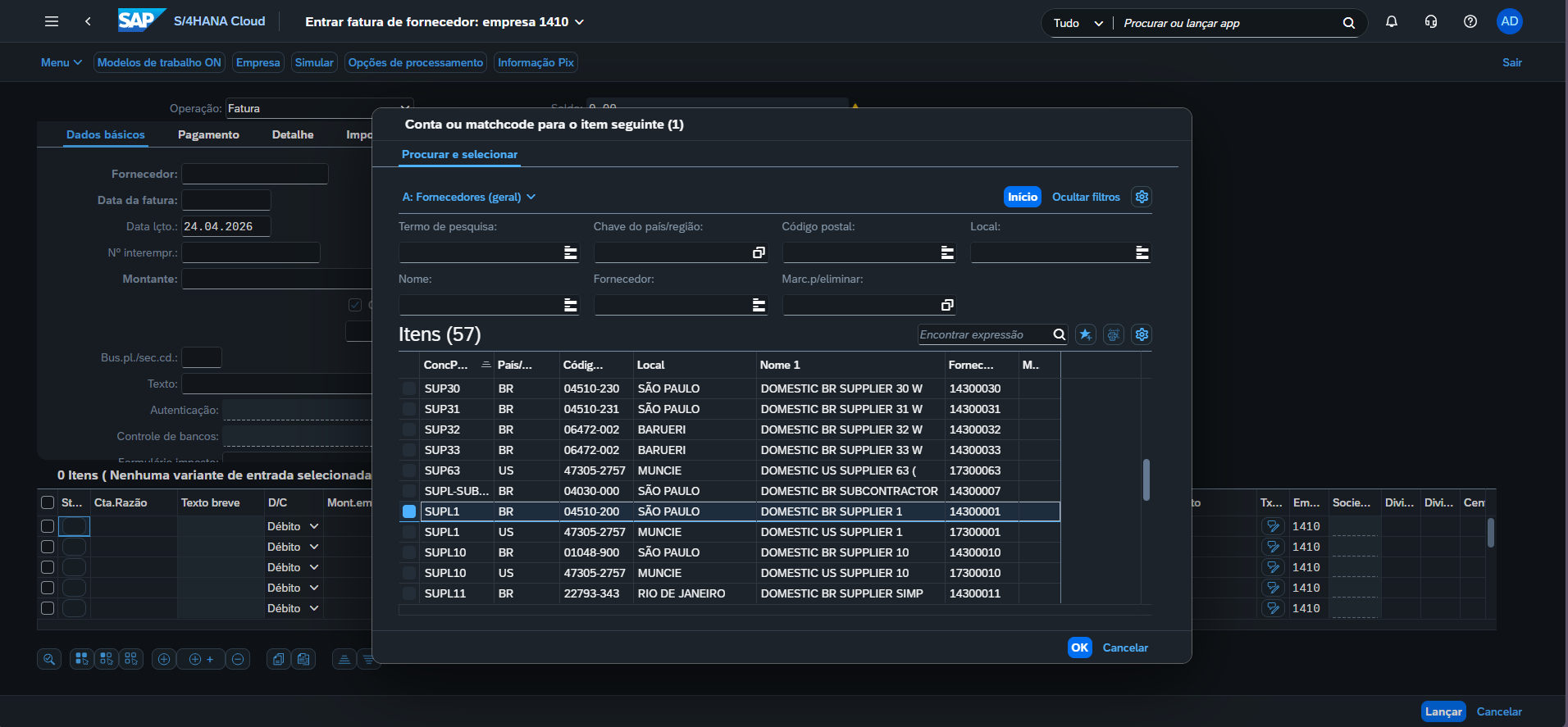Switch to the Pagamento tab

tap(208, 134)
